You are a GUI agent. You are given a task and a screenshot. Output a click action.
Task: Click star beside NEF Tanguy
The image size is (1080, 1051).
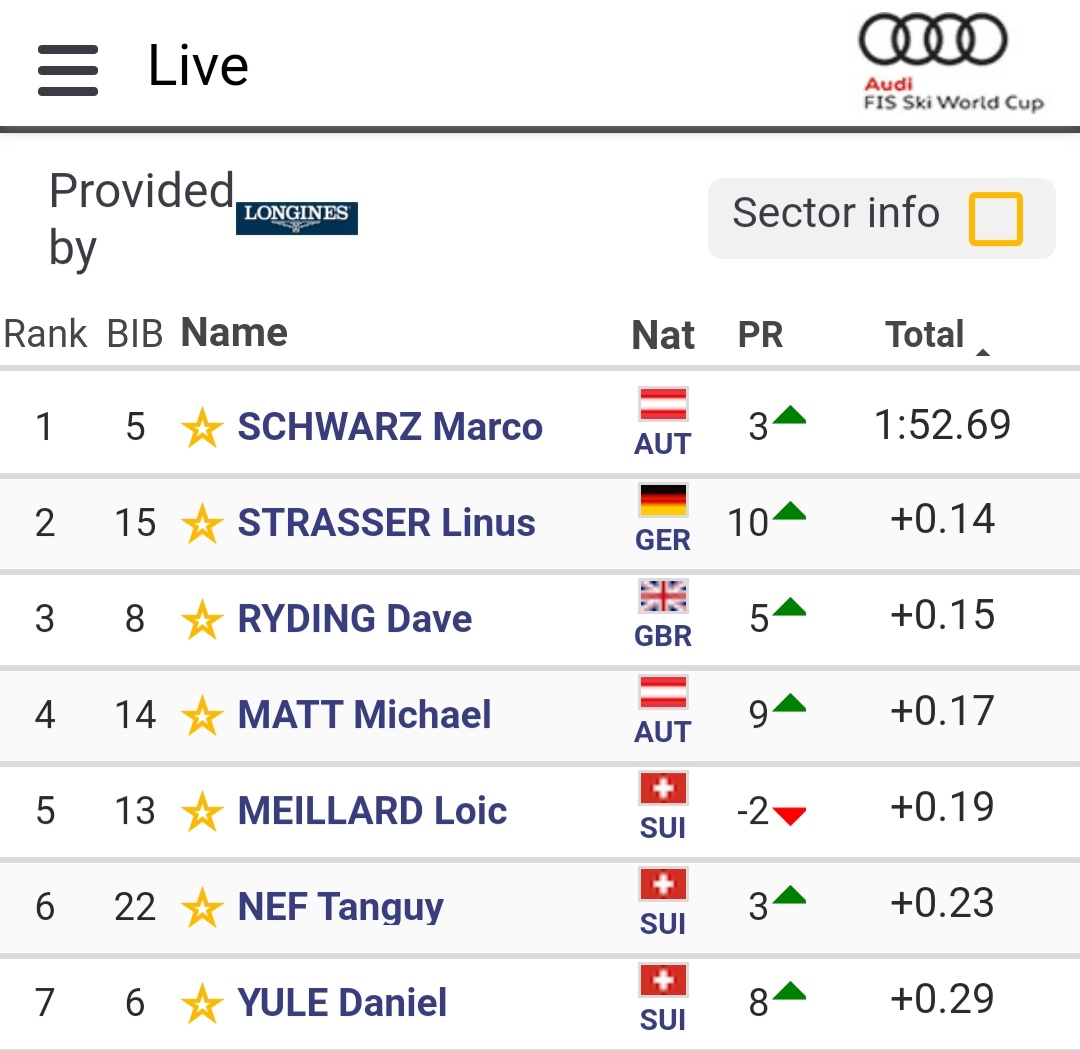coord(201,909)
